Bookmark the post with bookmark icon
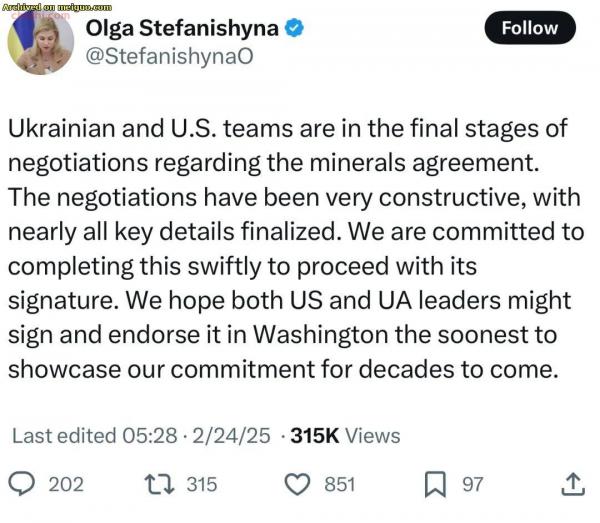600x523 pixels. coord(435,484)
